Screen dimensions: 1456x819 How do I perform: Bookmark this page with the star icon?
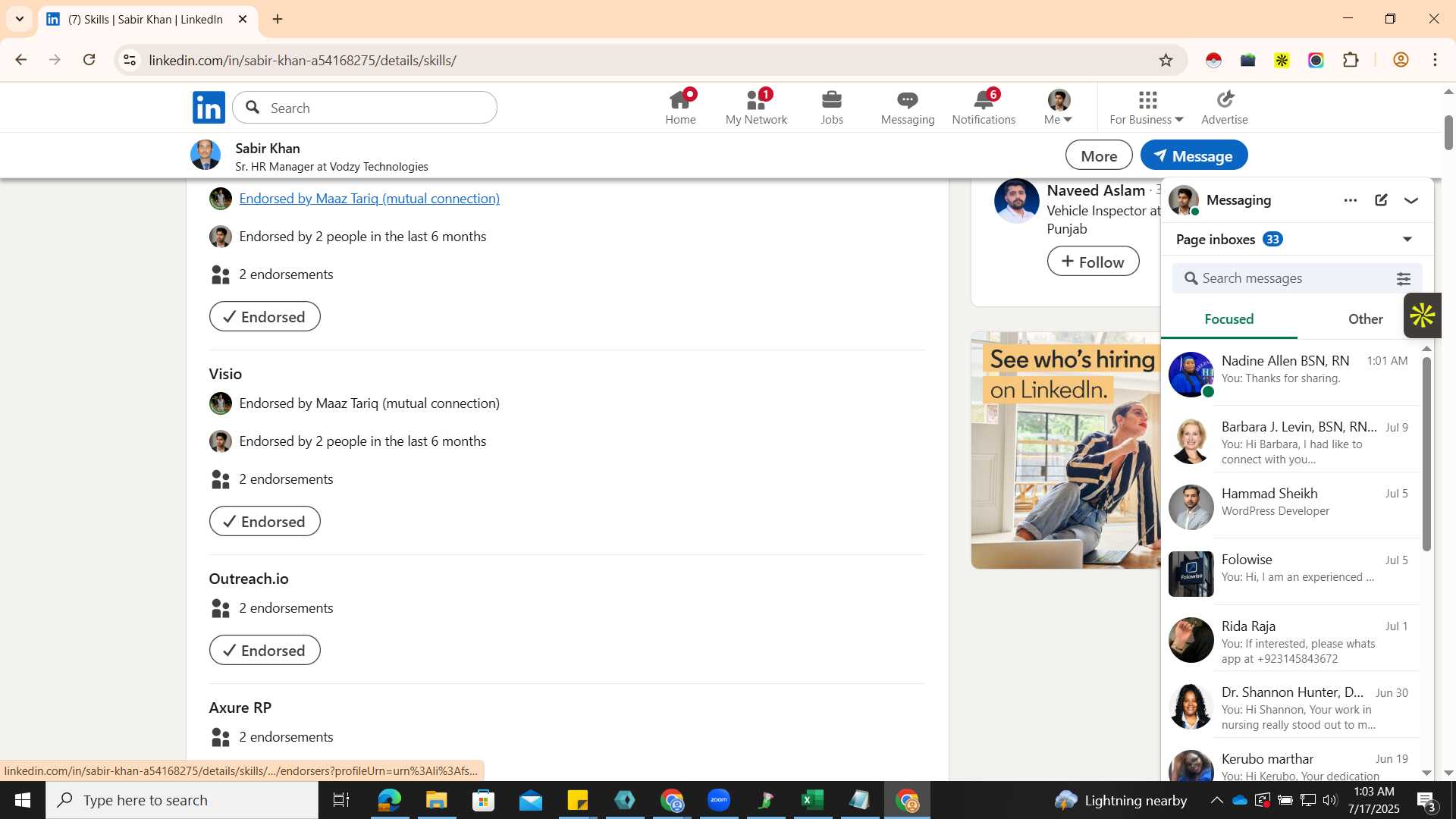[x=1166, y=60]
